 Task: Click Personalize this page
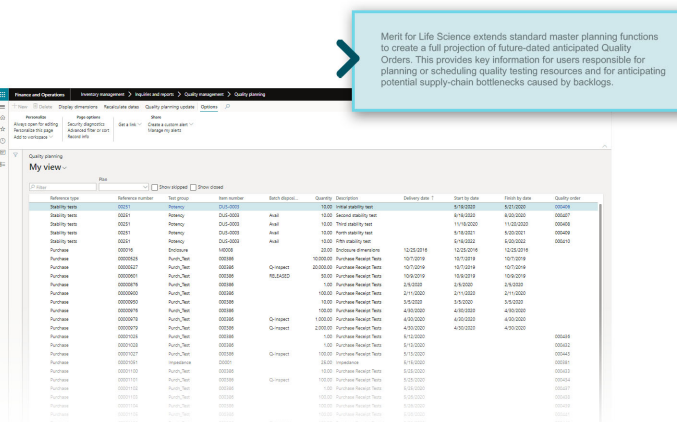point(33,130)
